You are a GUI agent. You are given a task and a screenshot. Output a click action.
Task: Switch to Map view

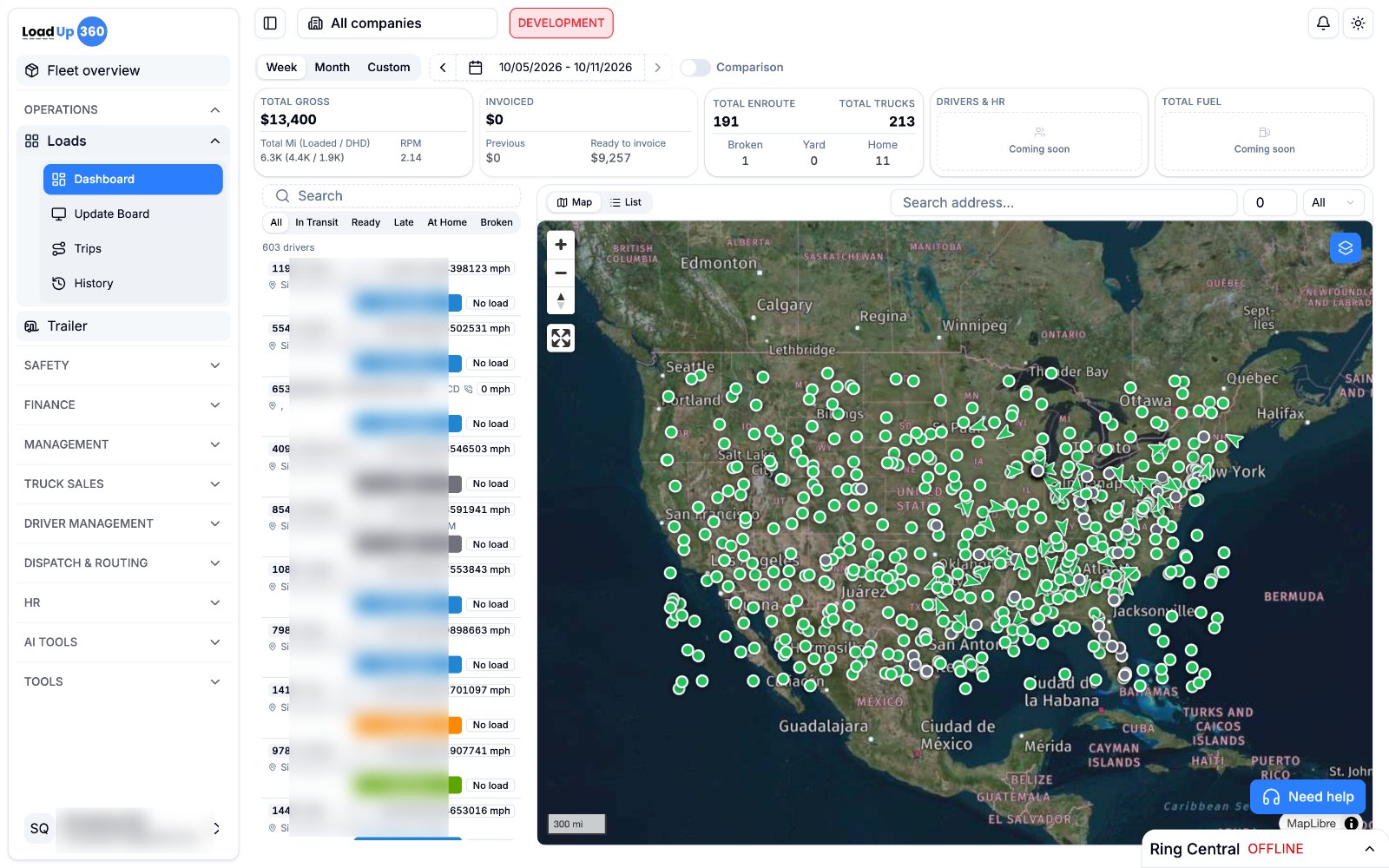pos(575,202)
